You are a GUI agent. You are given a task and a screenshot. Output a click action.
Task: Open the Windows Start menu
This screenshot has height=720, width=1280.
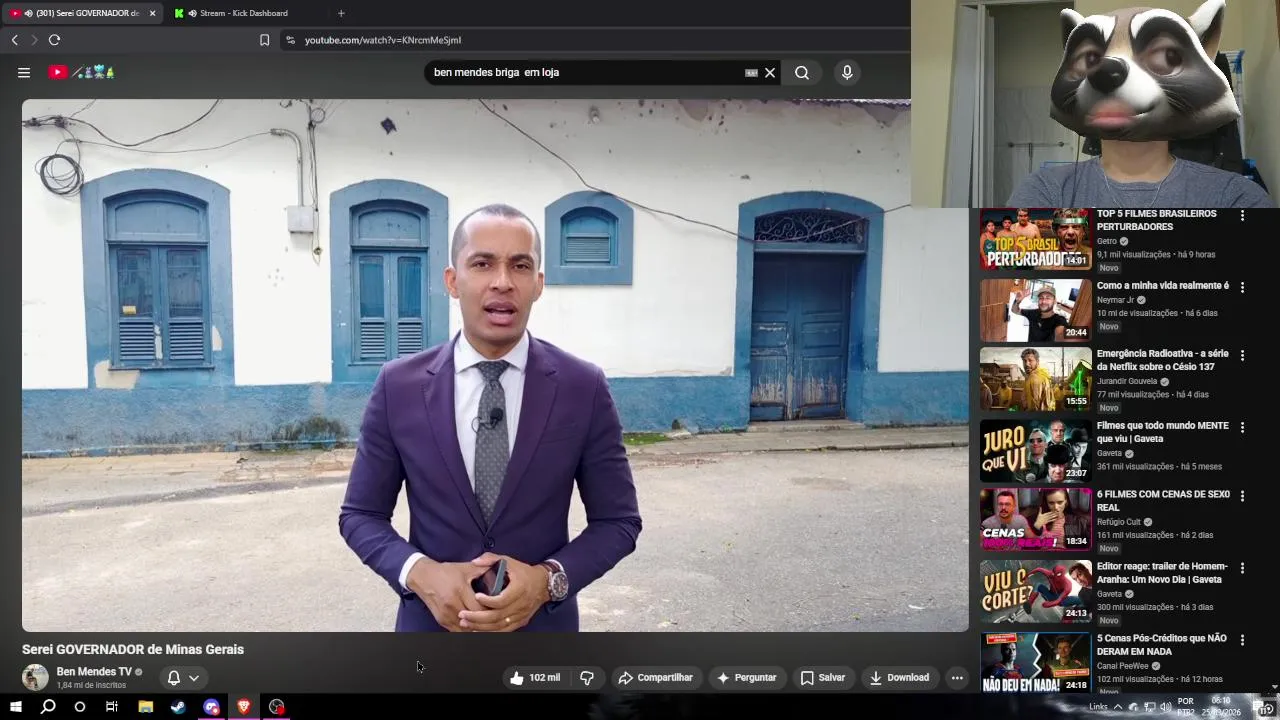point(16,707)
